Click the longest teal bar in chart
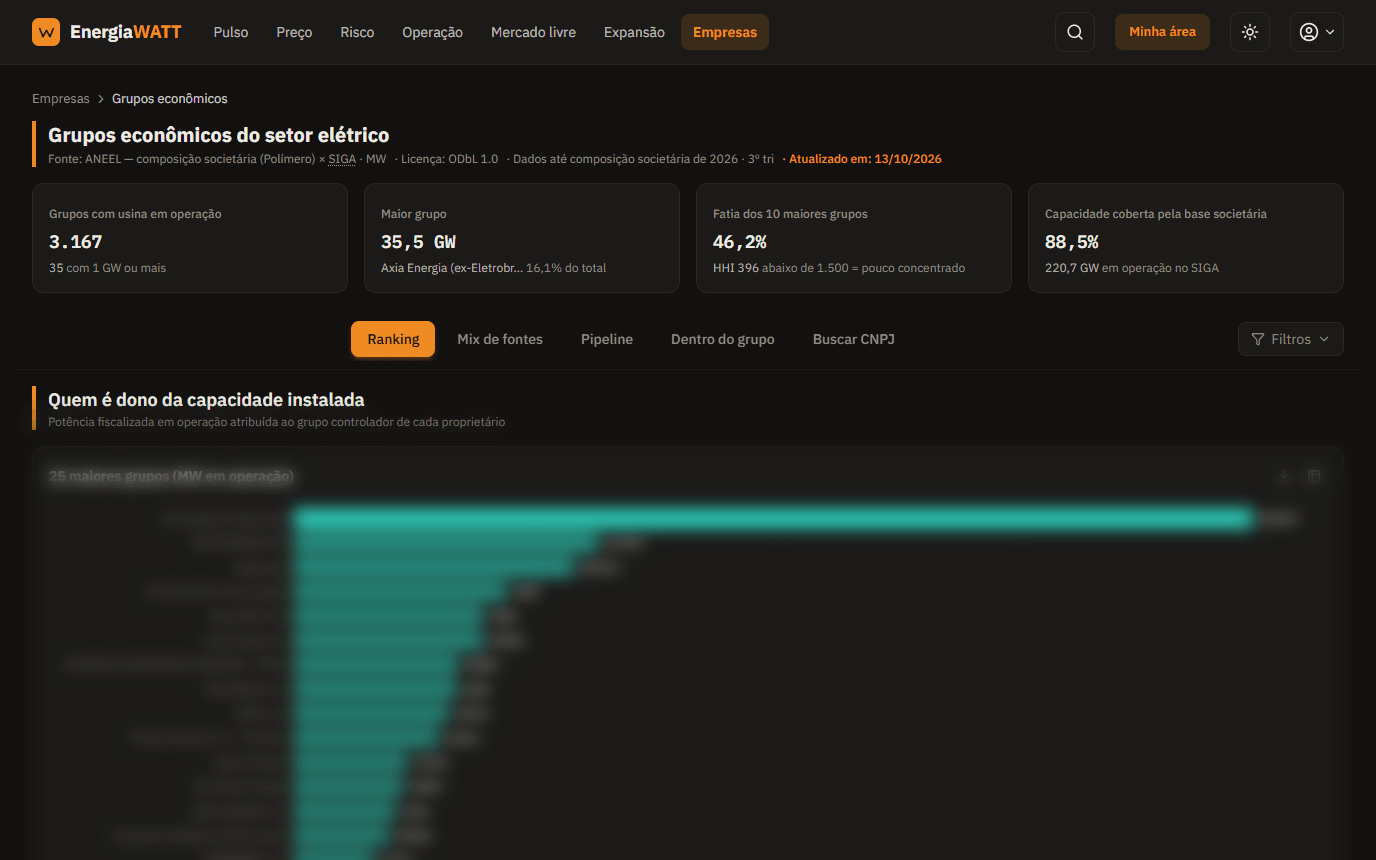This screenshot has width=1376, height=860. pos(773,519)
